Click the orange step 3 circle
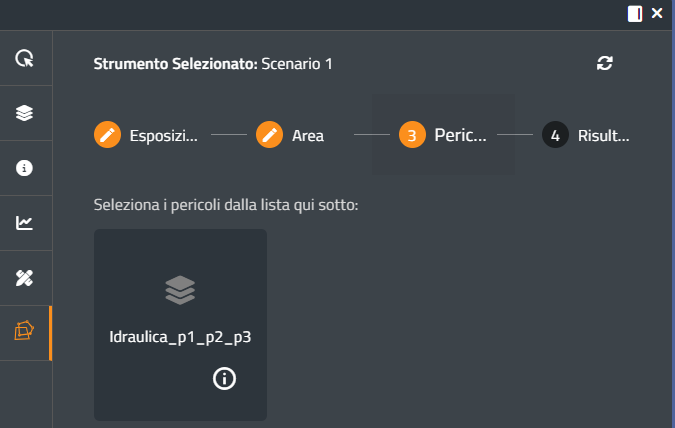675x428 pixels. click(x=412, y=135)
